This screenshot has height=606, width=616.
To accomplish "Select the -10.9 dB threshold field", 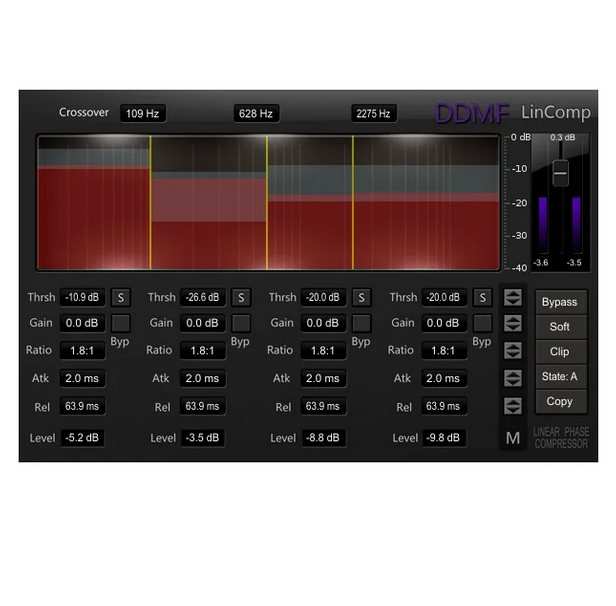I will pos(82,297).
